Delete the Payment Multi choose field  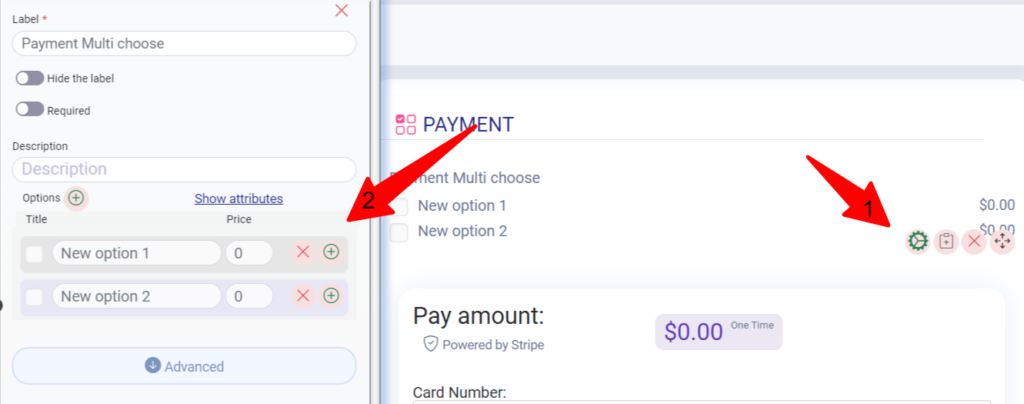point(974,241)
